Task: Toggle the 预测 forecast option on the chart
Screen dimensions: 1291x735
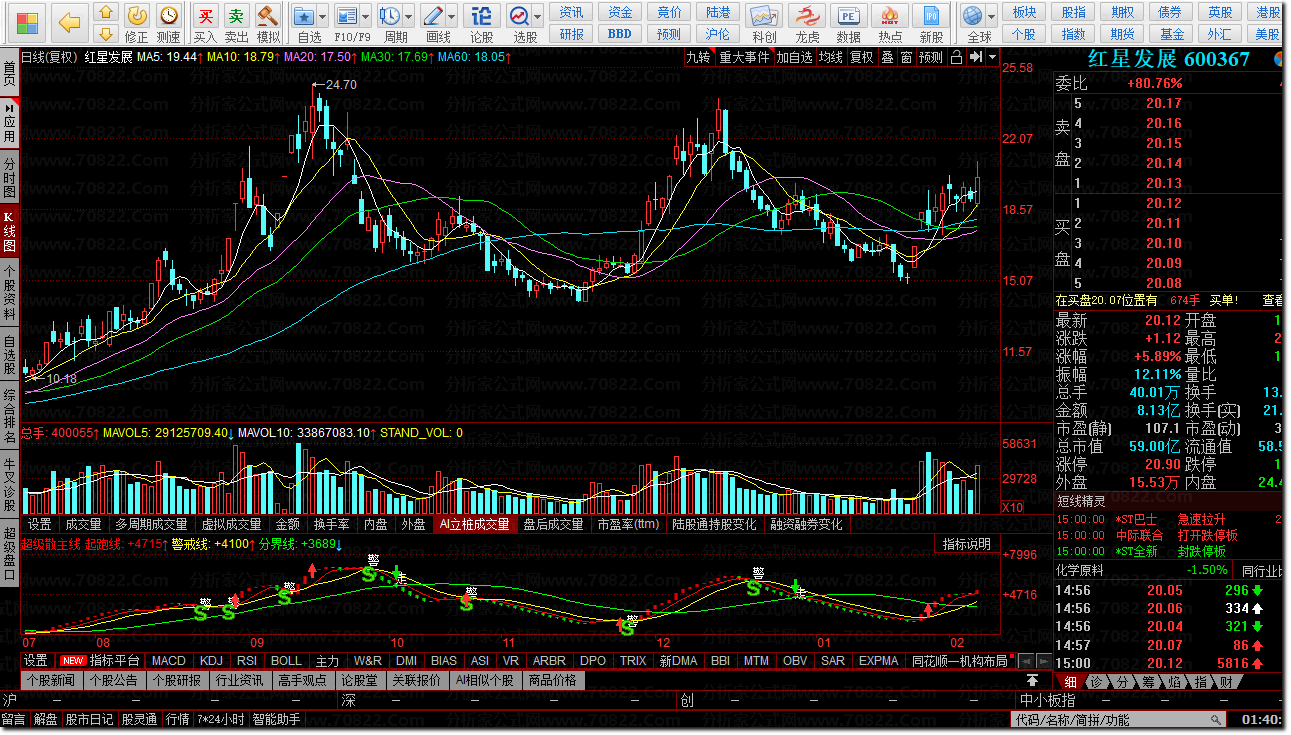Action: [x=931, y=57]
